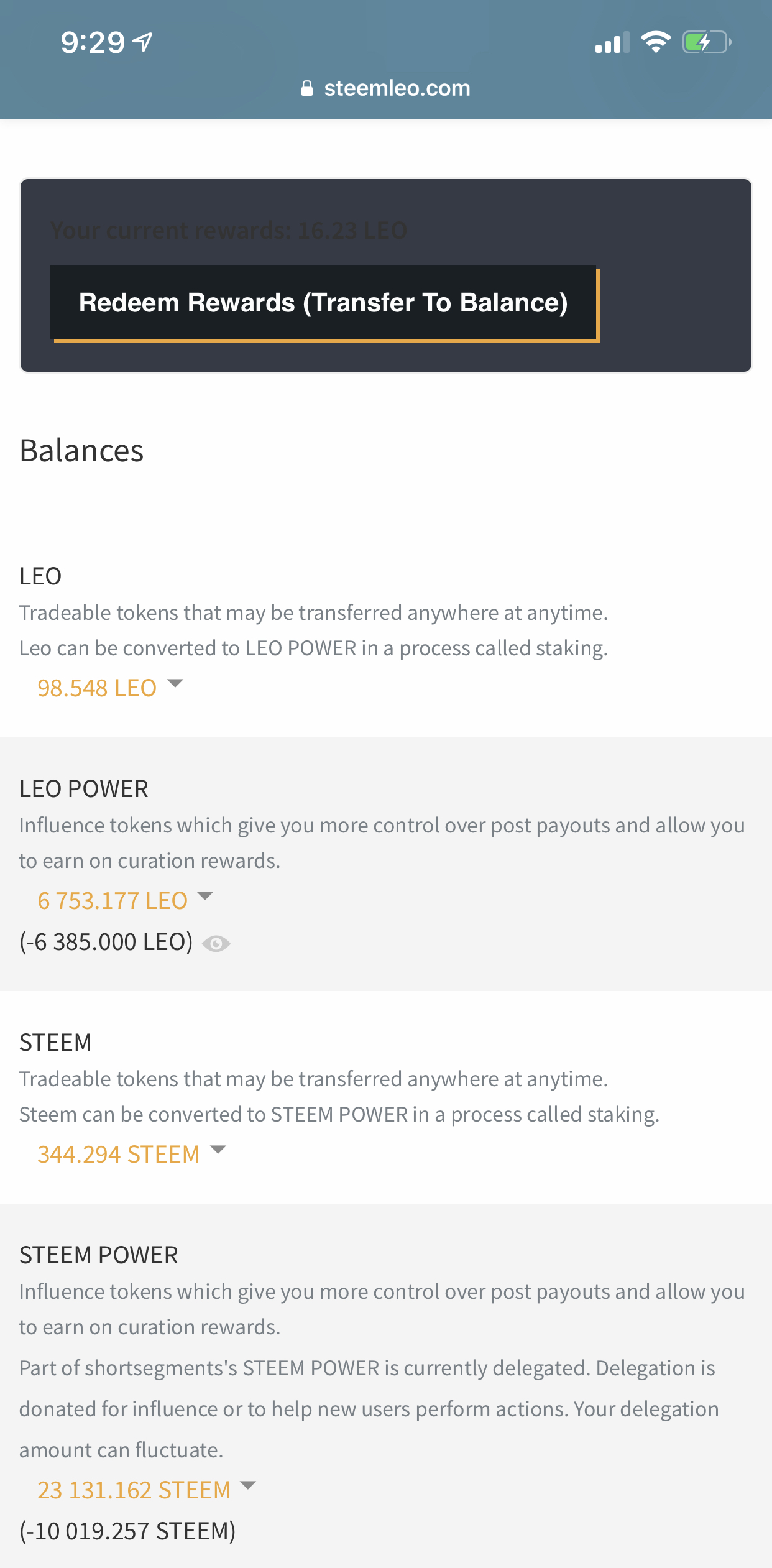Open the 344.294 STEEM balance link
772x1568 pixels.
[119, 1155]
